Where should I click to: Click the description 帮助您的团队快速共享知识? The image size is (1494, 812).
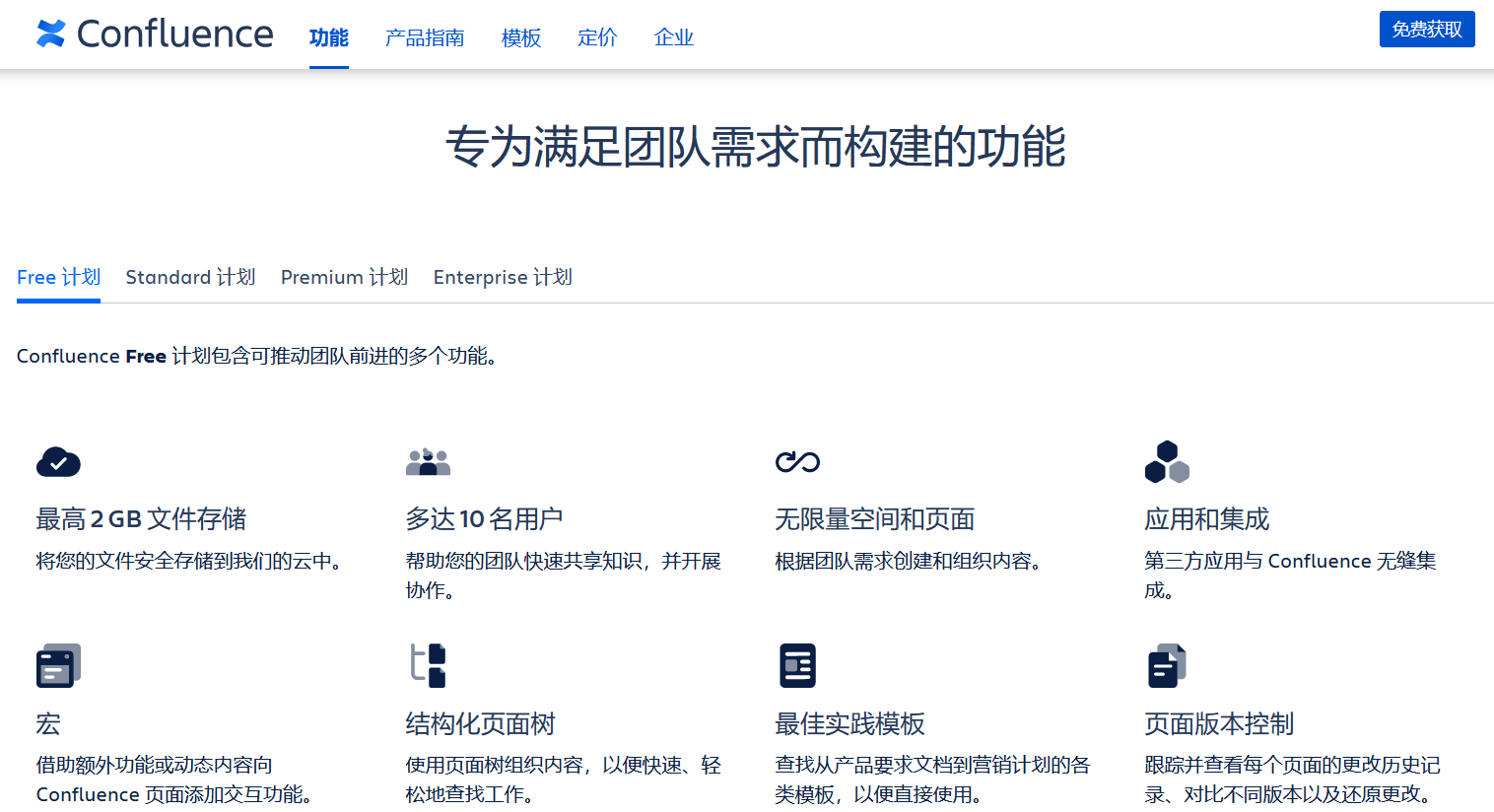(x=564, y=575)
